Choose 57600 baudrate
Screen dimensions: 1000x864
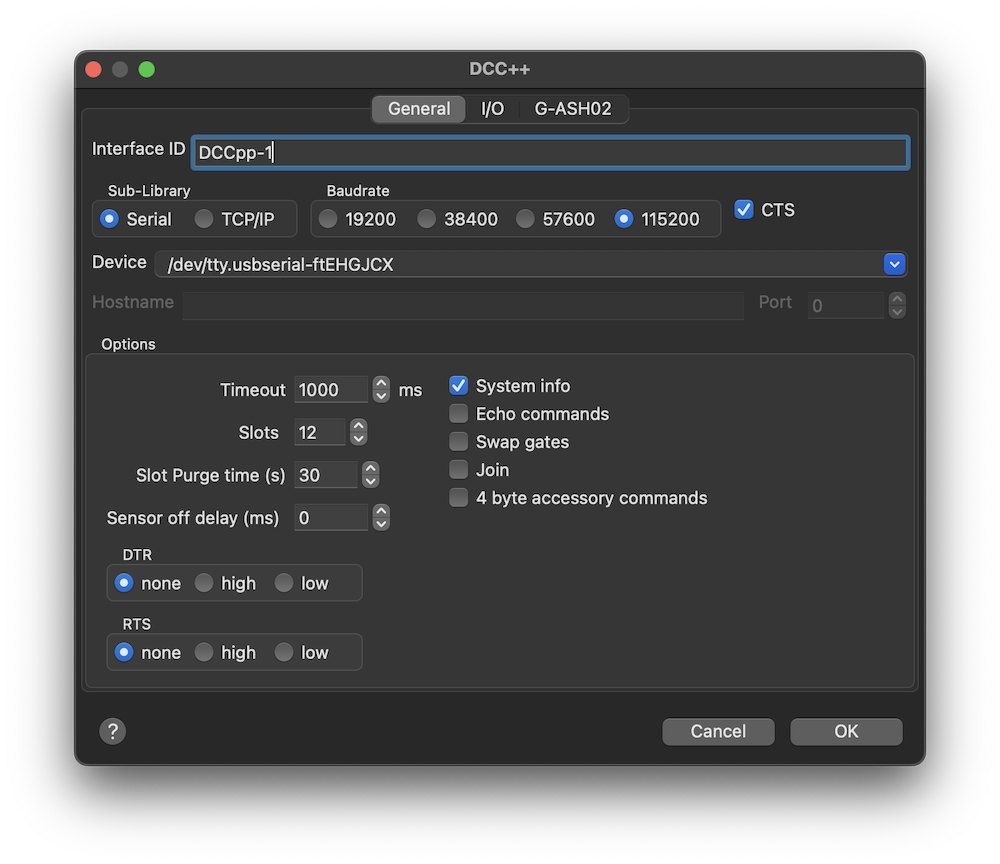pyautogui.click(x=525, y=219)
